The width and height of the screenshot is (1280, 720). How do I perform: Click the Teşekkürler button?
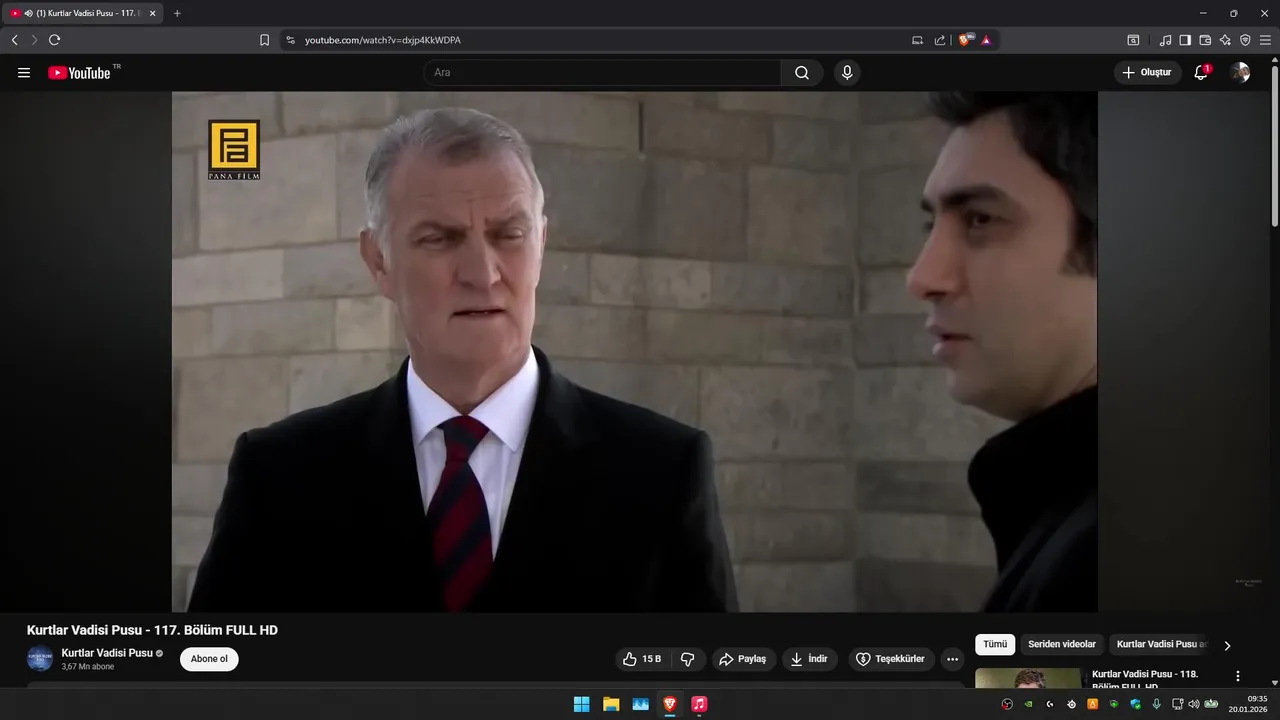pos(890,659)
